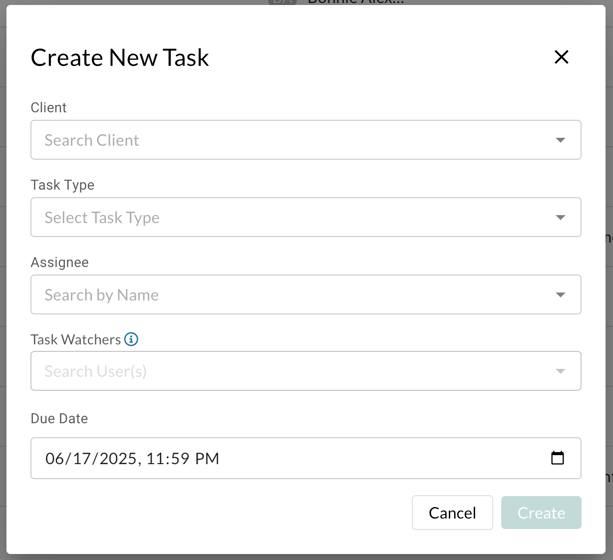Screen dimensions: 613x560
Task: Click the Task Watchers label
Action: coord(76,339)
